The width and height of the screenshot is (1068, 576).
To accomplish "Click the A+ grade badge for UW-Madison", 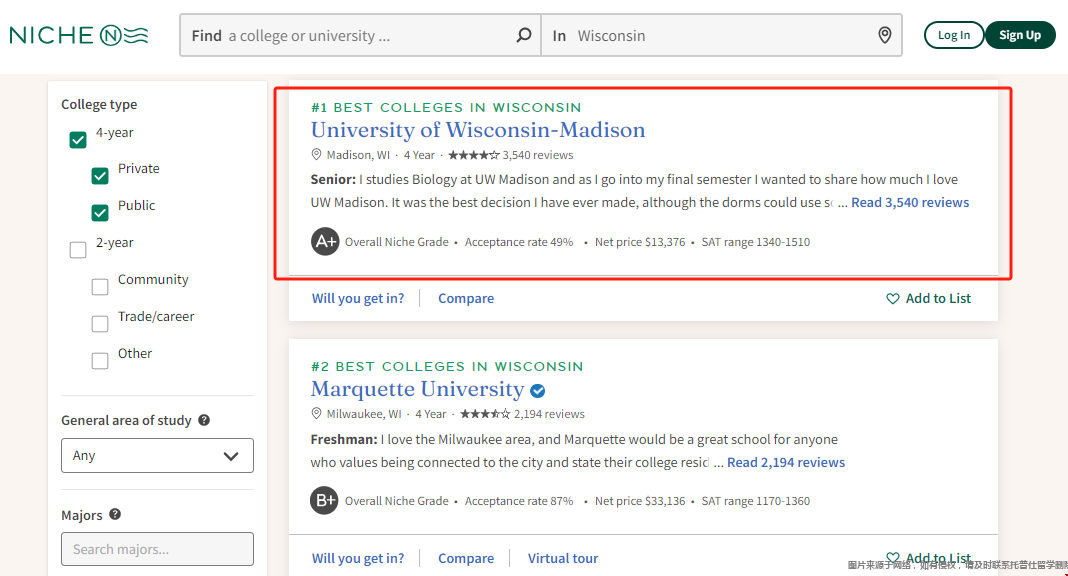I will pyautogui.click(x=326, y=242).
